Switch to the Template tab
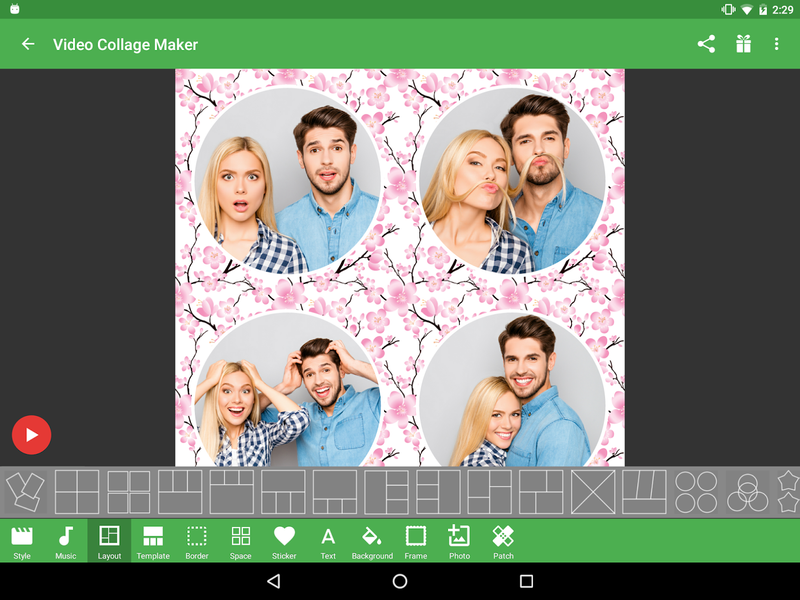Image resolution: width=800 pixels, height=600 pixels. coord(153,540)
